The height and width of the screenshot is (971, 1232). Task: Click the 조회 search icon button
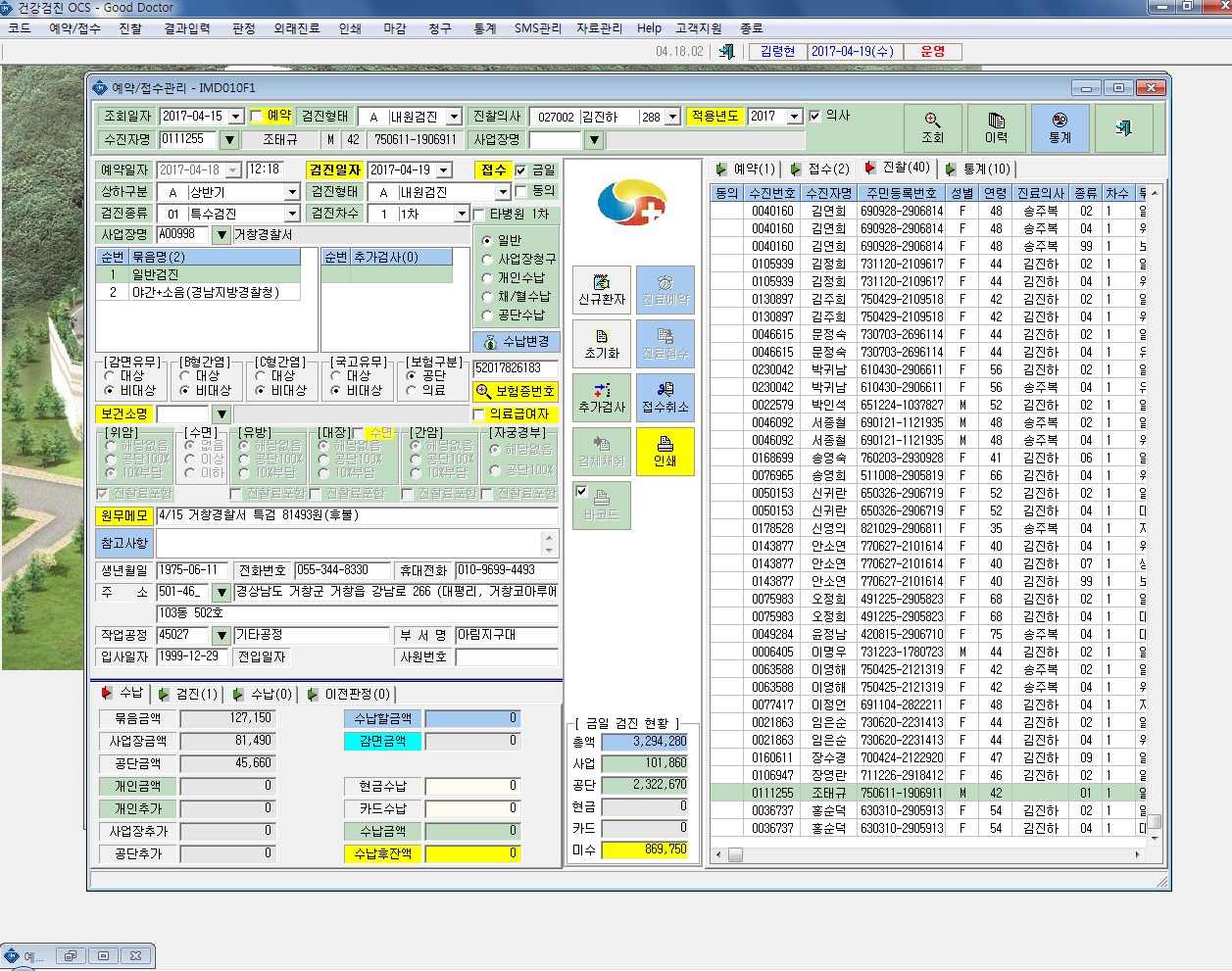pos(932,128)
